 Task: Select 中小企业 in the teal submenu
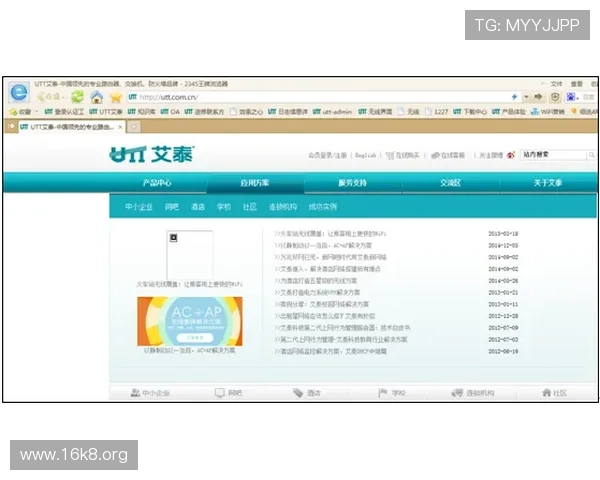click(139, 207)
